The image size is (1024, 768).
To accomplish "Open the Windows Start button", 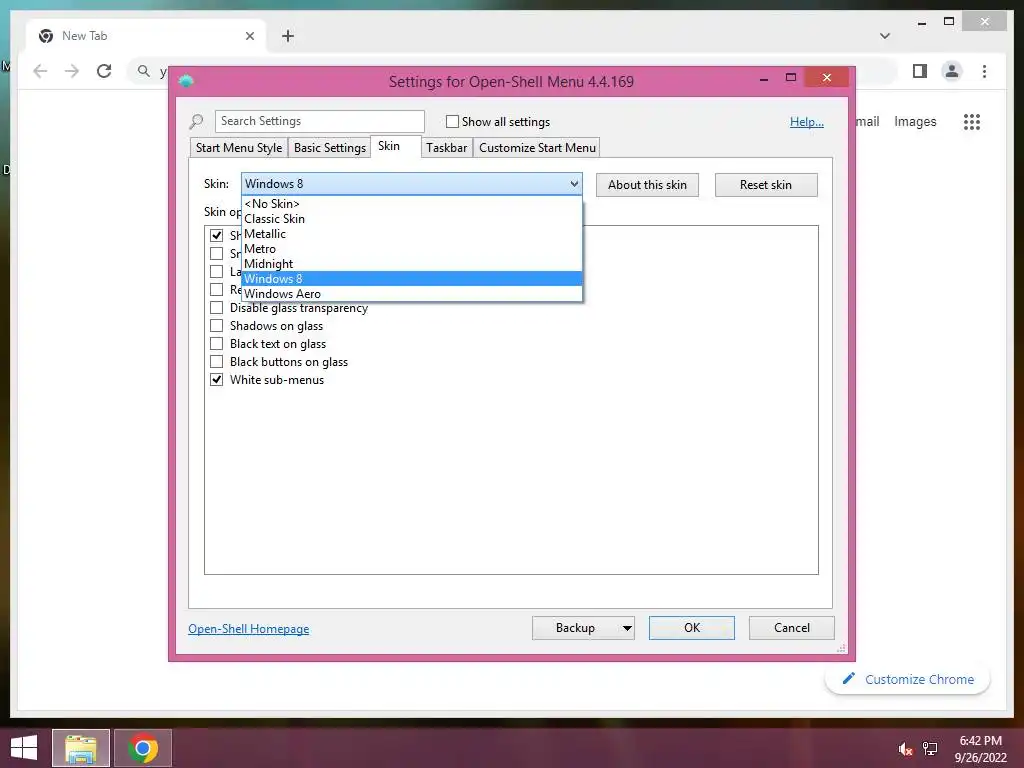I will coord(24,748).
